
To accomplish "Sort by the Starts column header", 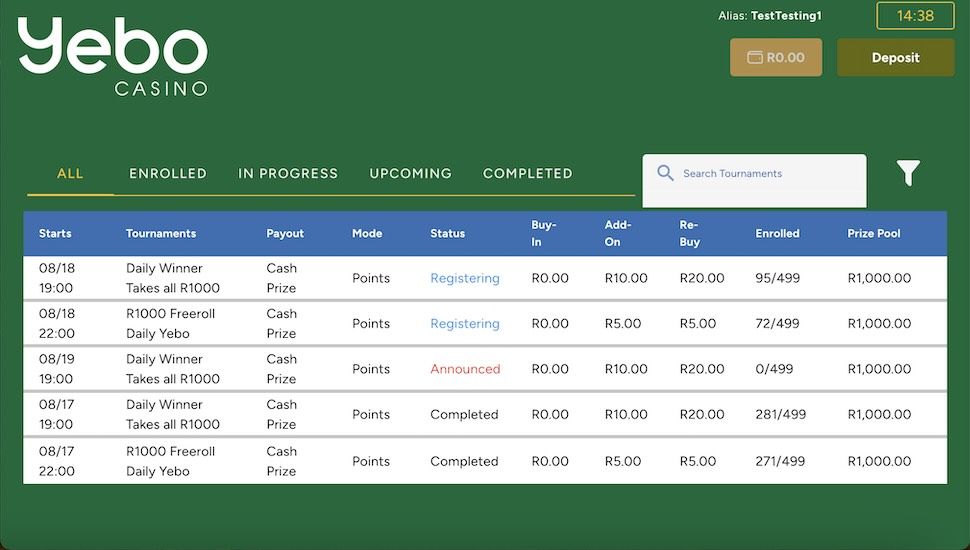I will pyautogui.click(x=55, y=233).
